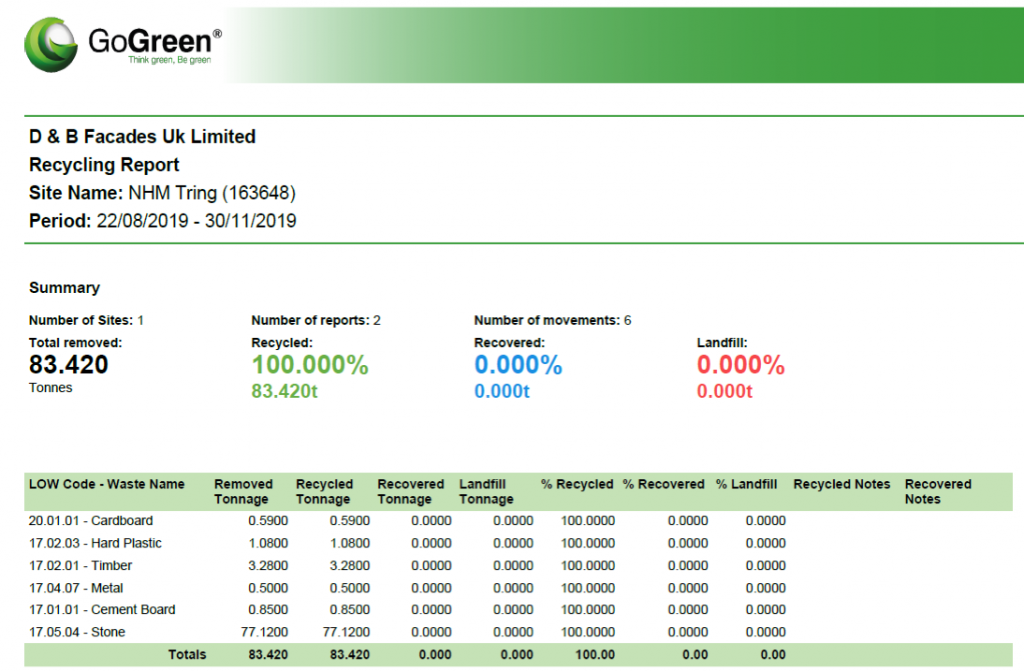Click the GoGreen brand name text
The height and width of the screenshot is (672, 1024).
pos(154,41)
